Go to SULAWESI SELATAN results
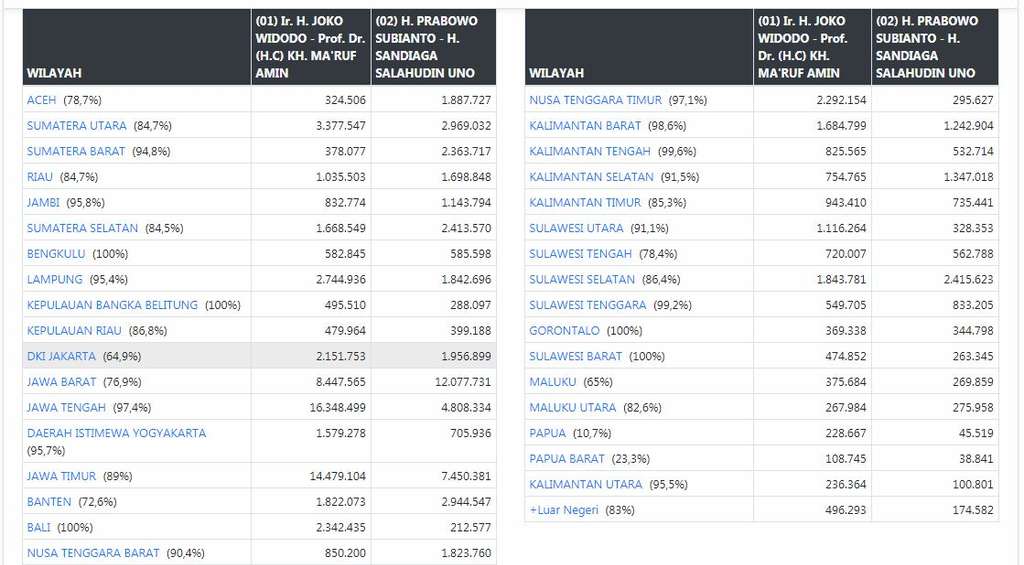The image size is (1024, 565). click(582, 280)
